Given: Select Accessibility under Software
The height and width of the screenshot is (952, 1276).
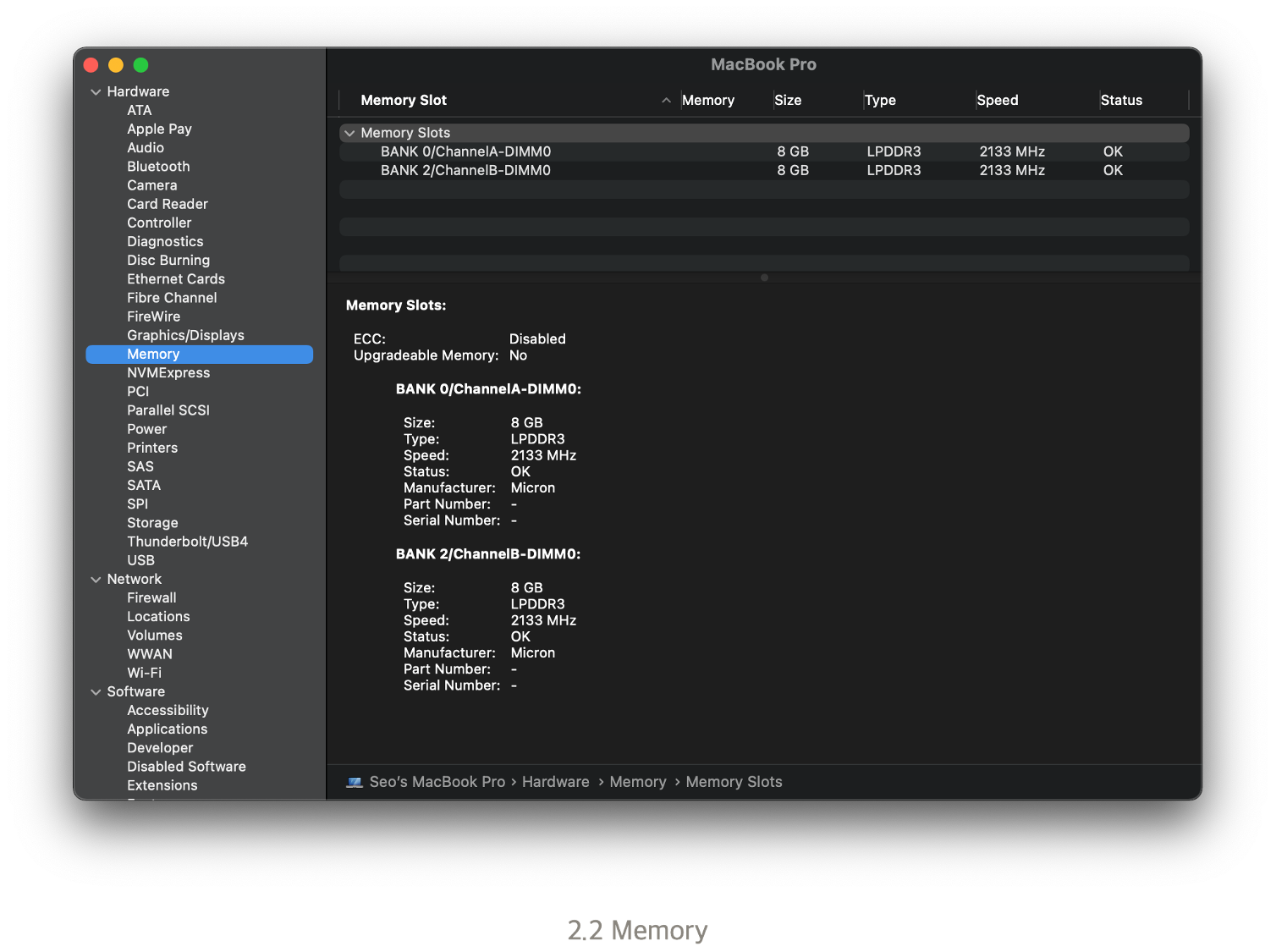Looking at the screenshot, I should click(x=168, y=711).
